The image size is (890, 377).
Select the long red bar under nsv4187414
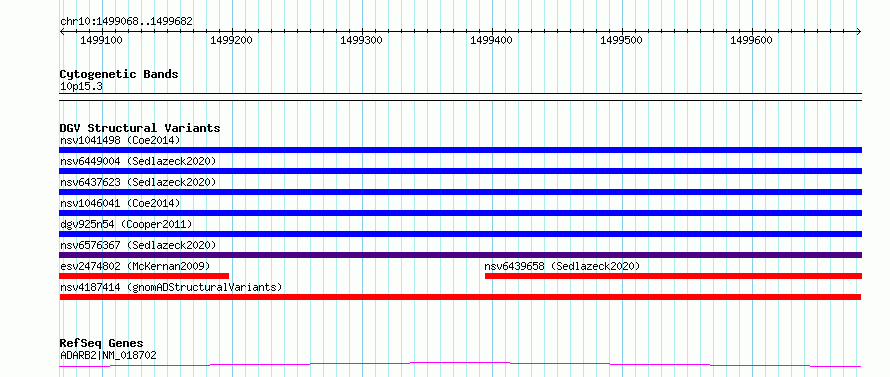(x=460, y=297)
